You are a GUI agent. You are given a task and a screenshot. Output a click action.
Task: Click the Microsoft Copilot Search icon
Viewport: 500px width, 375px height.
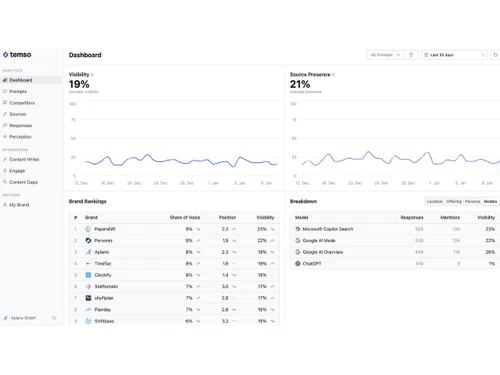[298, 229]
